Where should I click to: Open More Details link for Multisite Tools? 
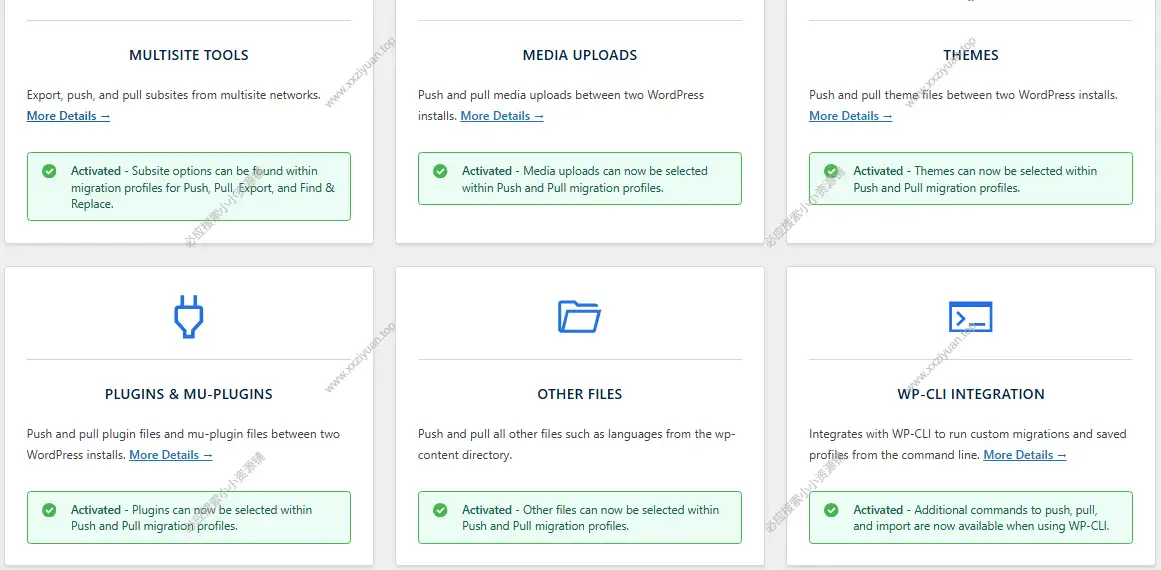pyautogui.click(x=68, y=116)
